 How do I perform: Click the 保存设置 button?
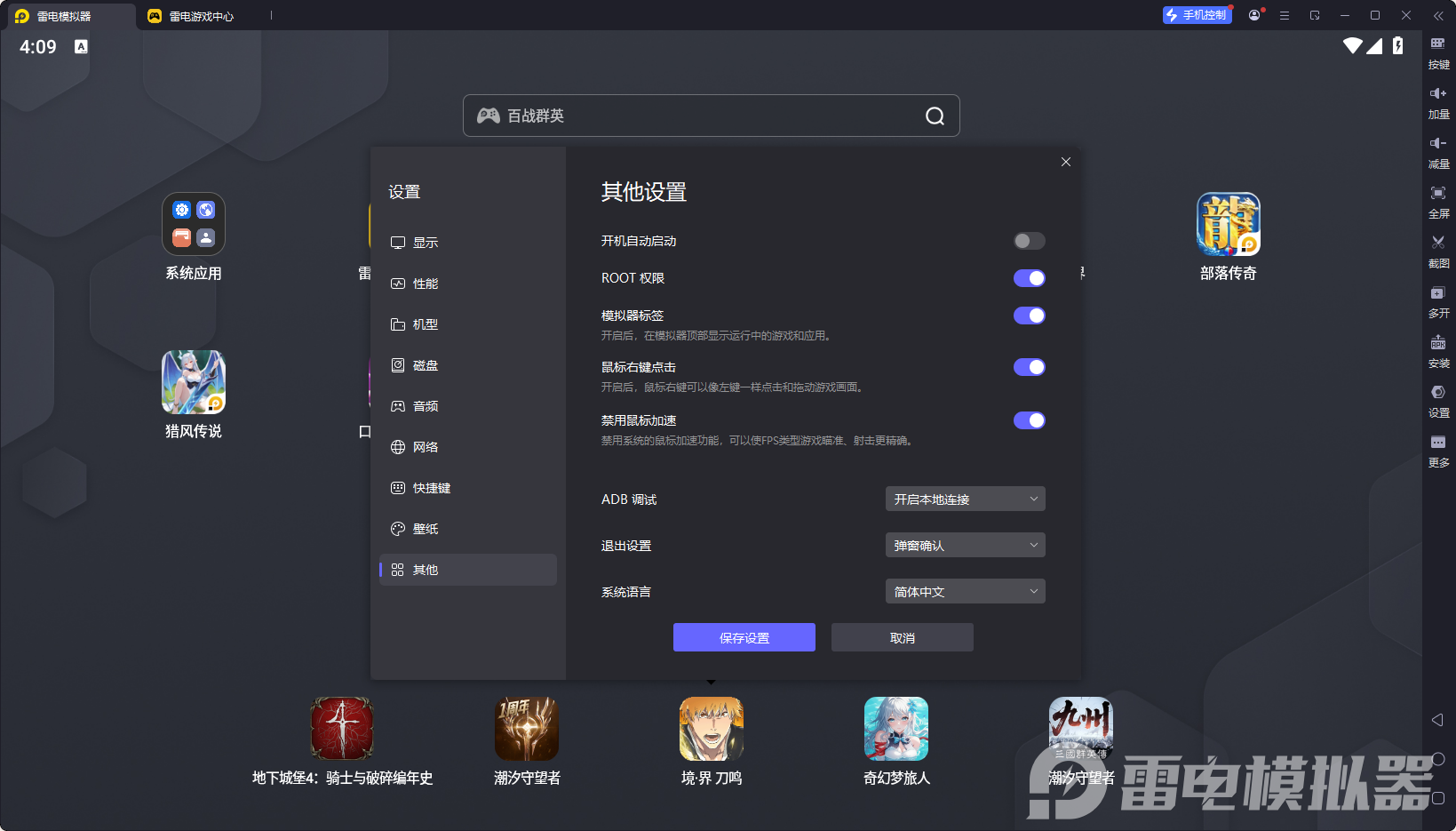pos(744,637)
